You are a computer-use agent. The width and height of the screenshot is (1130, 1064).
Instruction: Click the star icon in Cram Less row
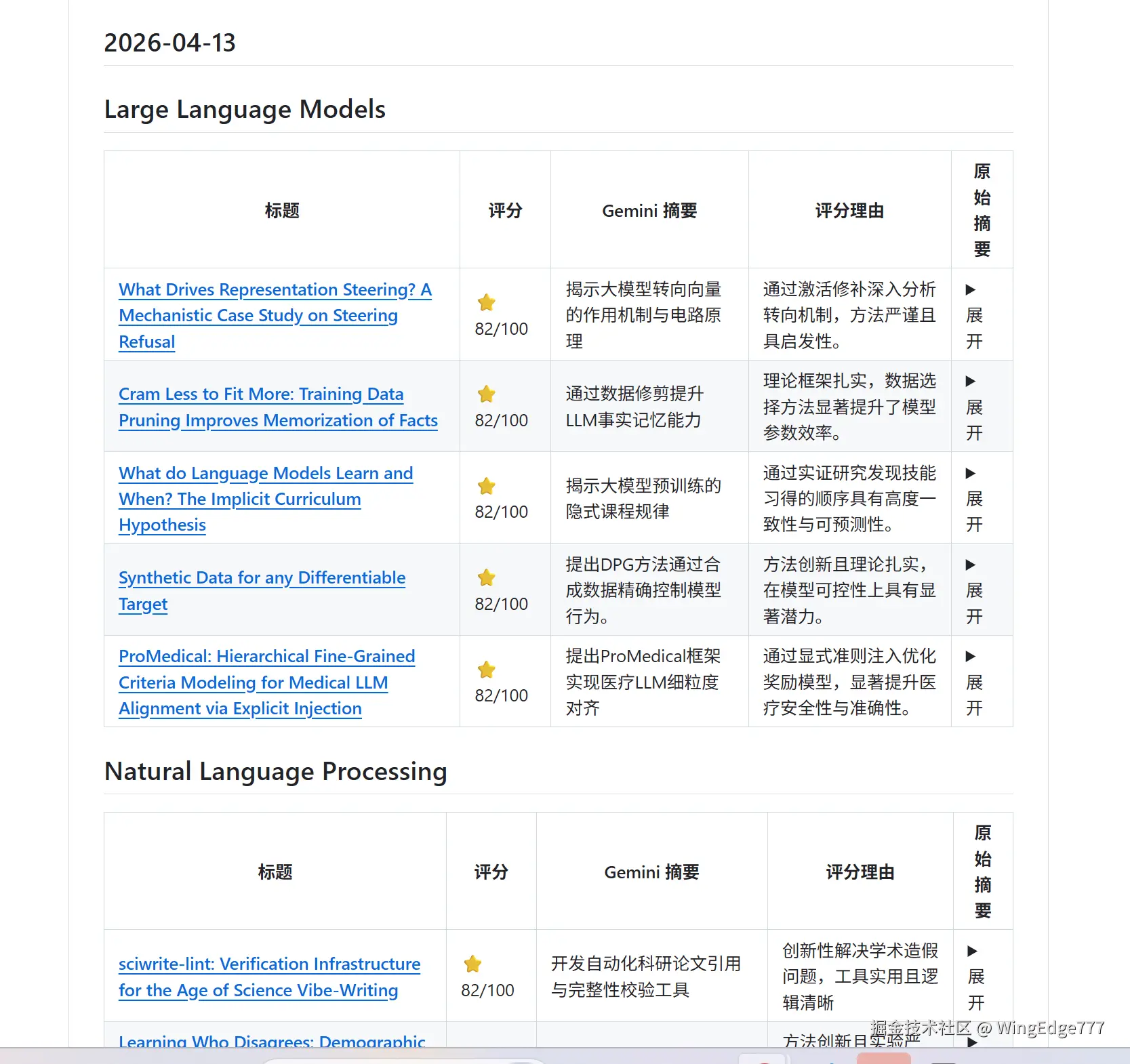pos(487,394)
